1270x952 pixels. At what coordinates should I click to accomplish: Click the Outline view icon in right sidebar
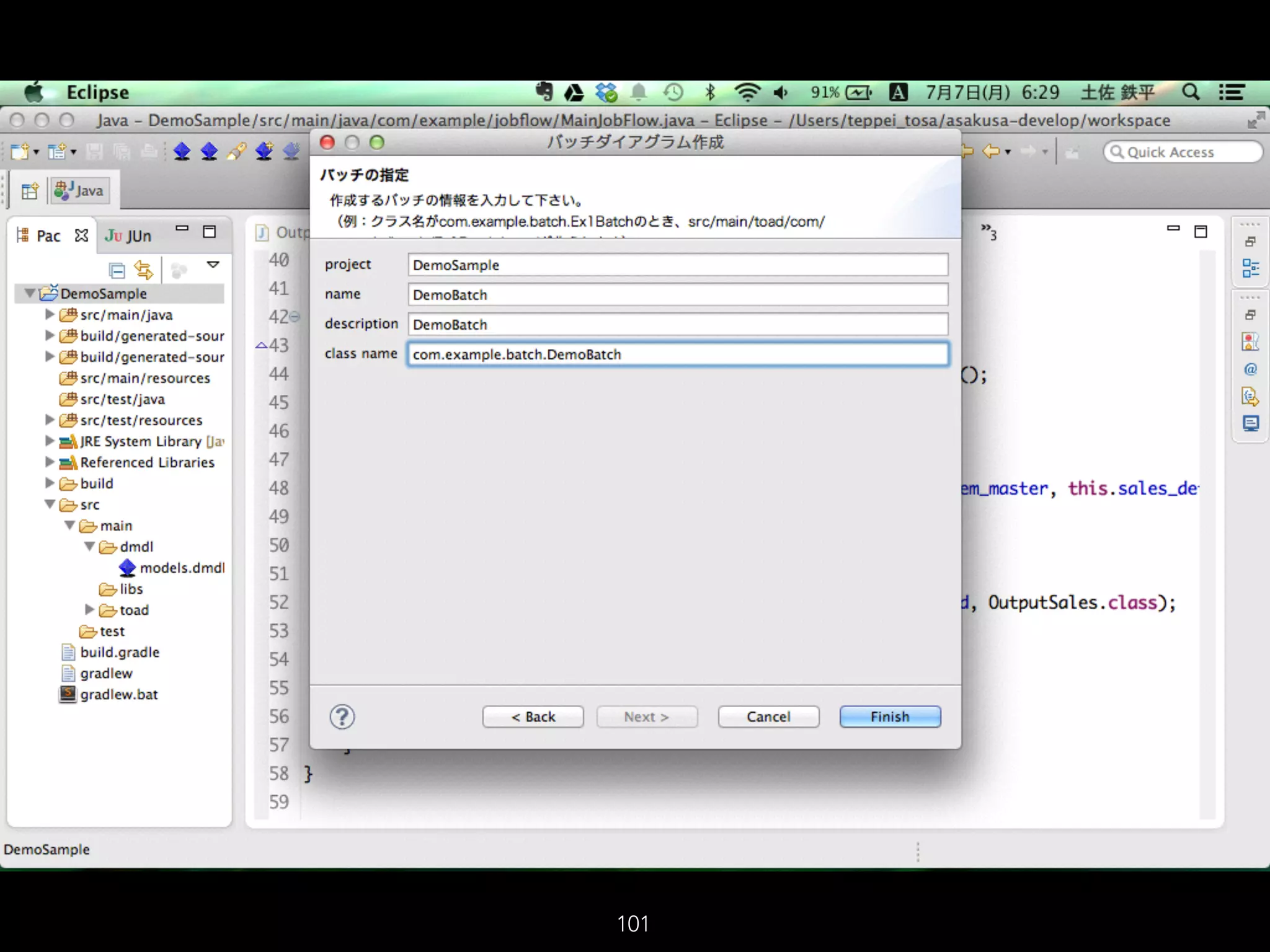click(x=1250, y=268)
